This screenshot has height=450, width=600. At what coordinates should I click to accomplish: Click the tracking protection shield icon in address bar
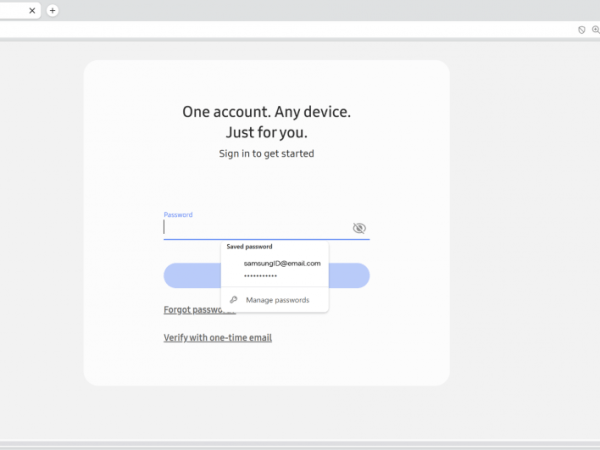(581, 30)
